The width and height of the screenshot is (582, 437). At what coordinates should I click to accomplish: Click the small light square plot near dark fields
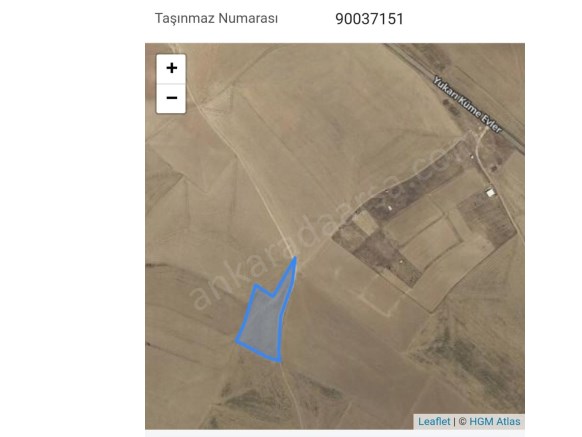(364, 222)
